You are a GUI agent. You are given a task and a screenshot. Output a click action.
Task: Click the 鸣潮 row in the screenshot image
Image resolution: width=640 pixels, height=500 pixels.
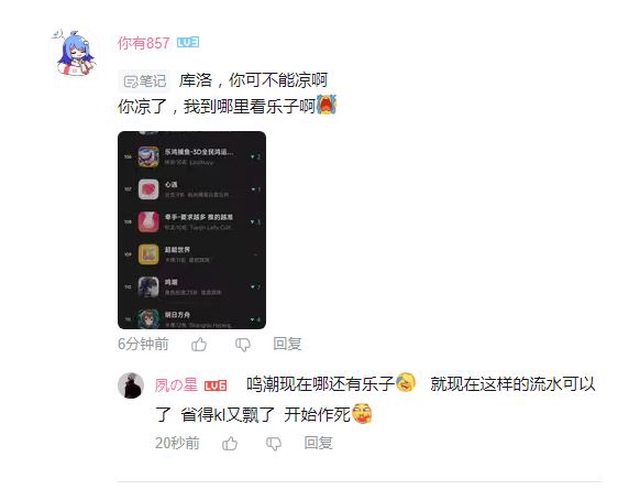192,287
